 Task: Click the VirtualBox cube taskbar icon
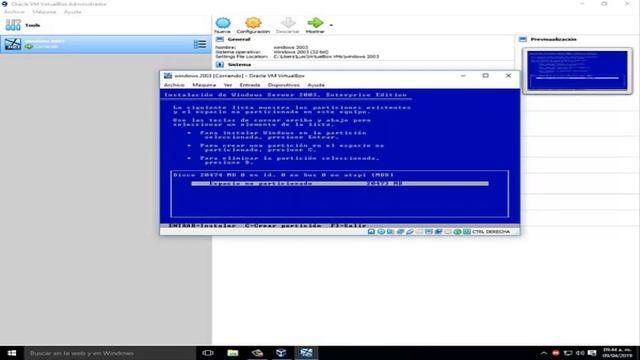coord(281,353)
